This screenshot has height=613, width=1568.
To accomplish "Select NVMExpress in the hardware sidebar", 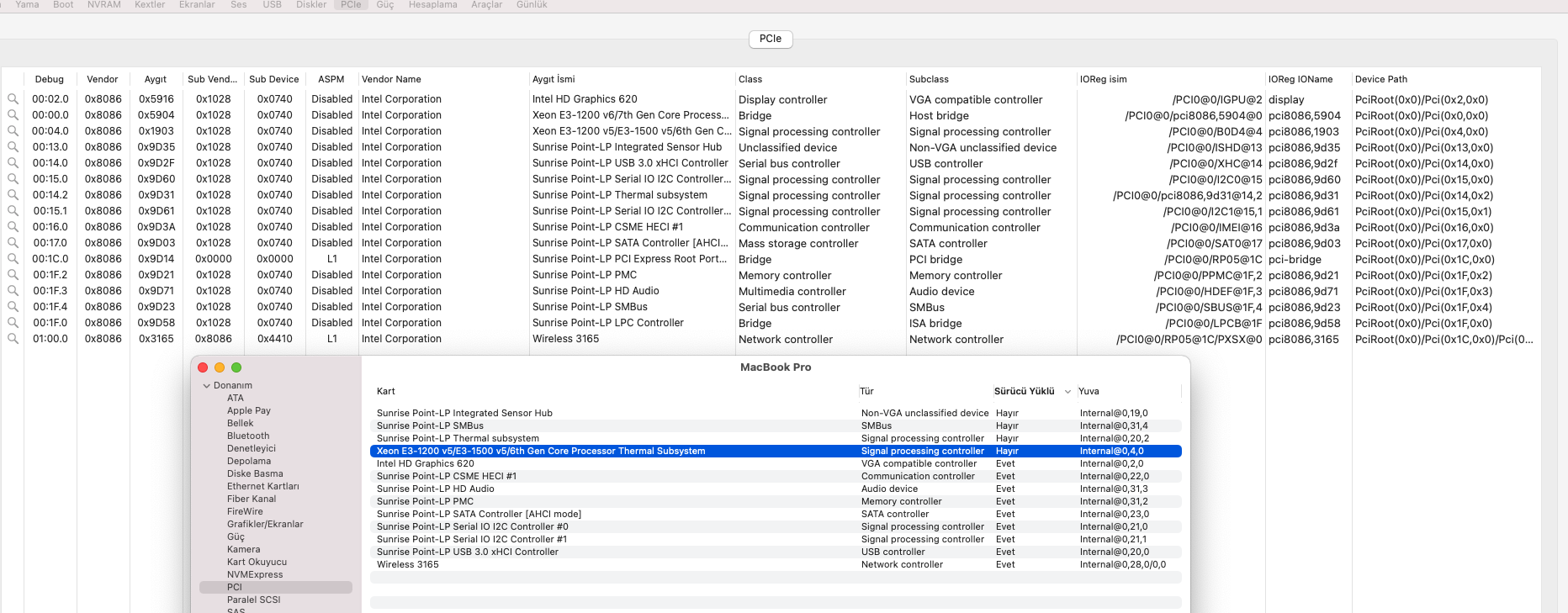I will (255, 575).
